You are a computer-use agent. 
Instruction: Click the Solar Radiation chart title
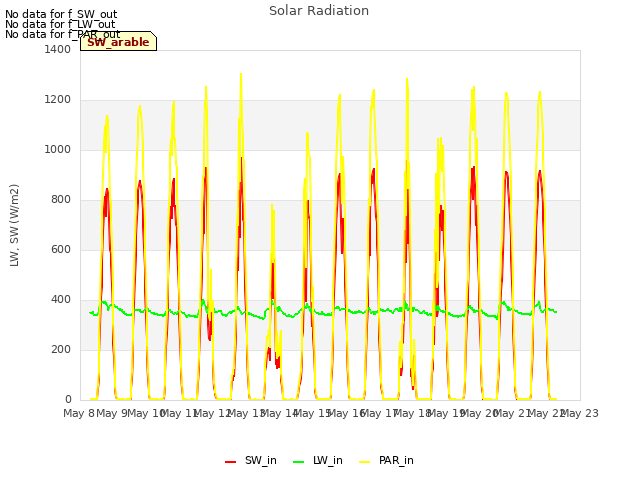coord(319,11)
